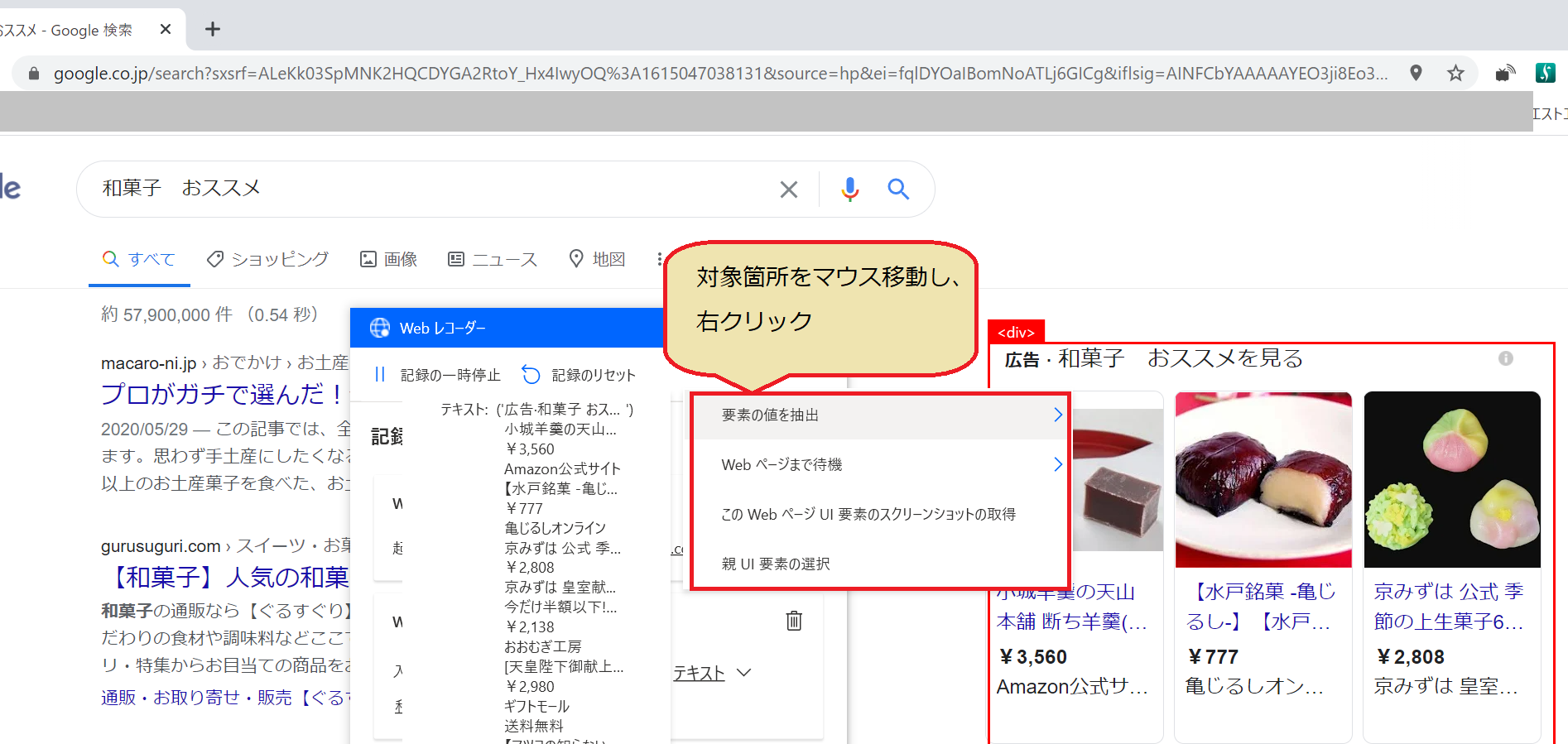Screen dimensions: 1568x744
Task: Open the 羊羹 product thumbnail image
Action: tap(1118, 480)
